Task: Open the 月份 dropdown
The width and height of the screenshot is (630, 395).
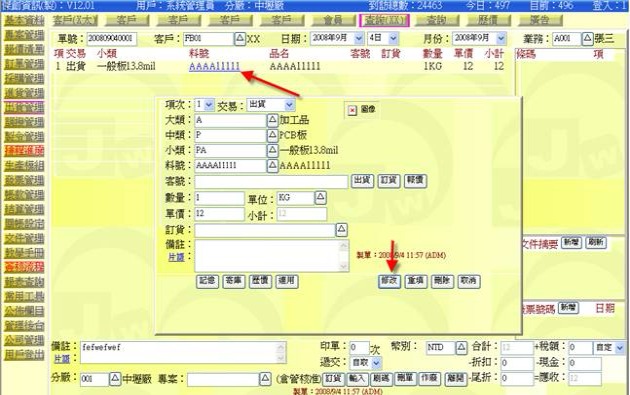Action: click(501, 39)
